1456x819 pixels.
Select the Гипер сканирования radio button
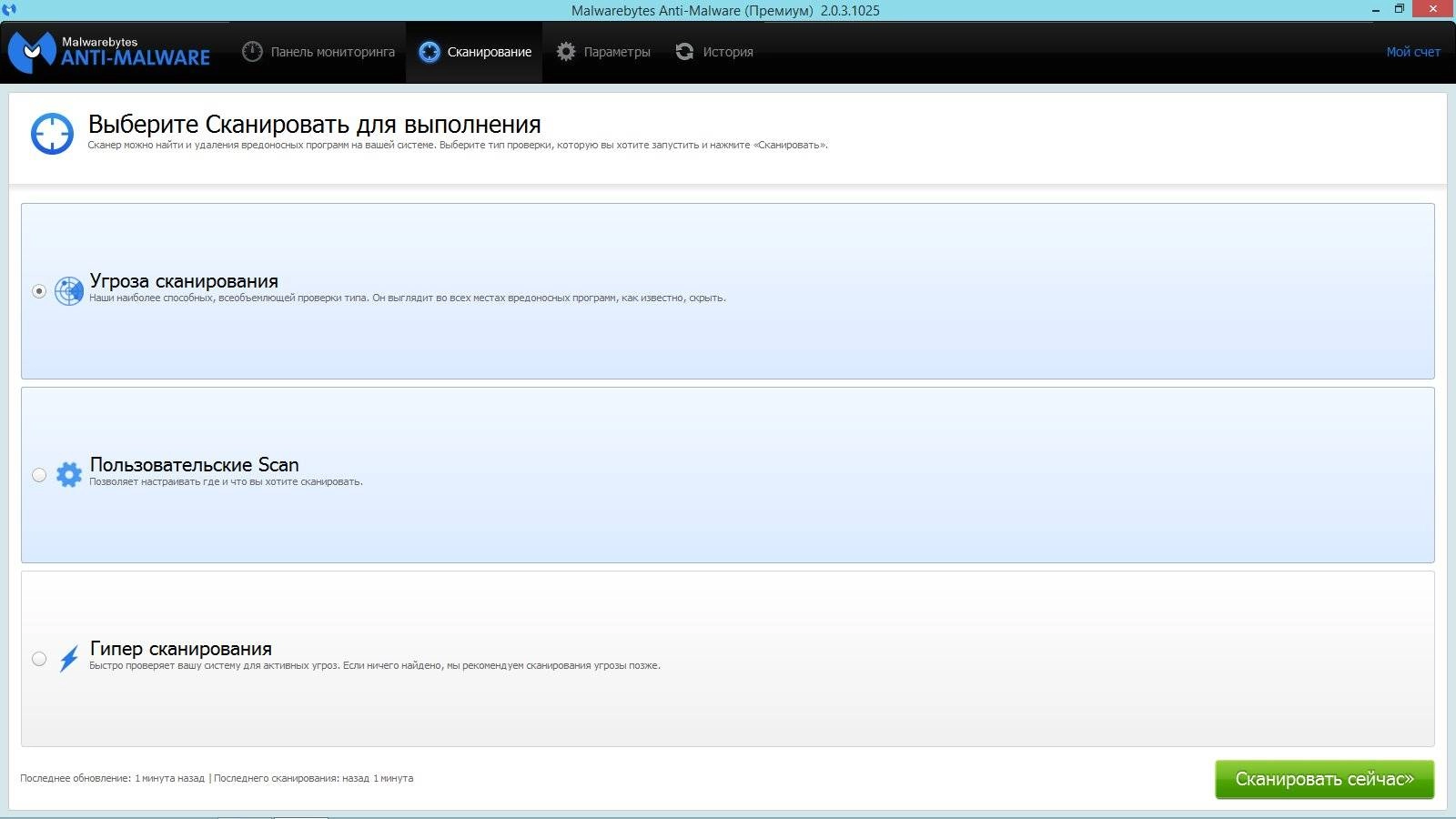[x=39, y=659]
